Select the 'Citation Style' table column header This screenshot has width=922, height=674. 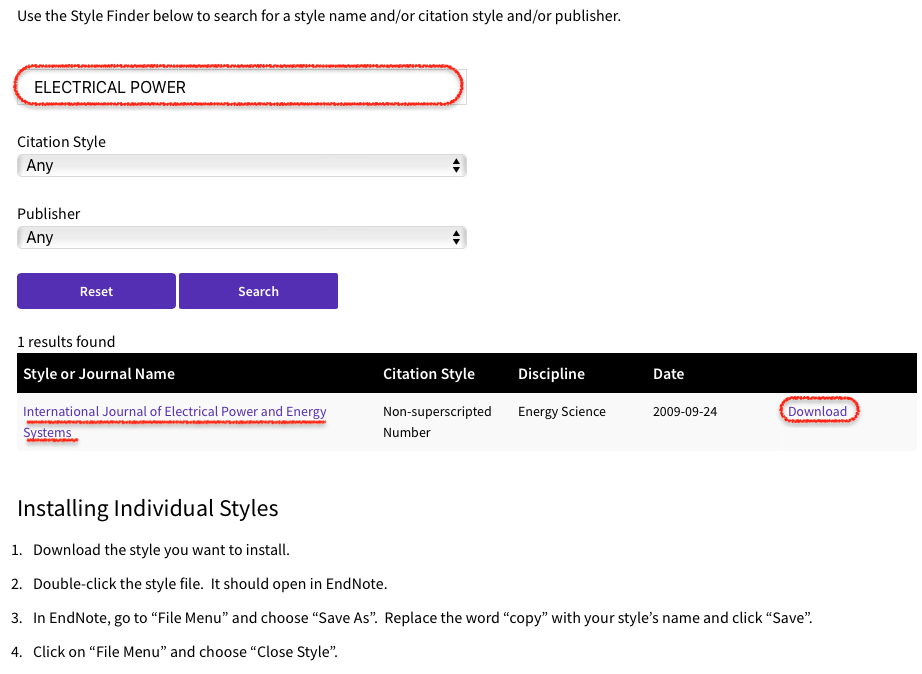point(429,374)
